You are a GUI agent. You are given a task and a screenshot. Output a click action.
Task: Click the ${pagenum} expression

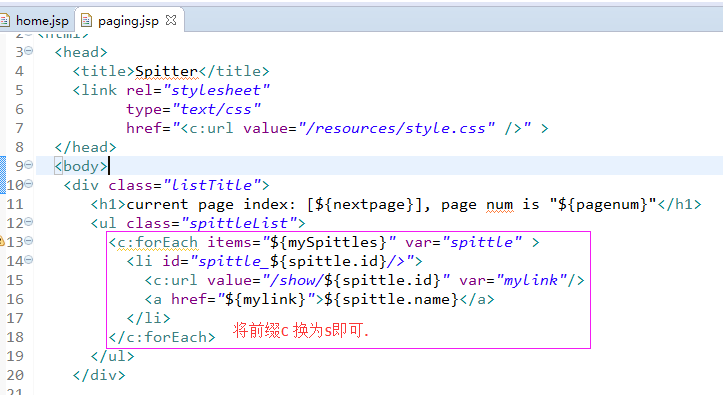tap(603, 204)
